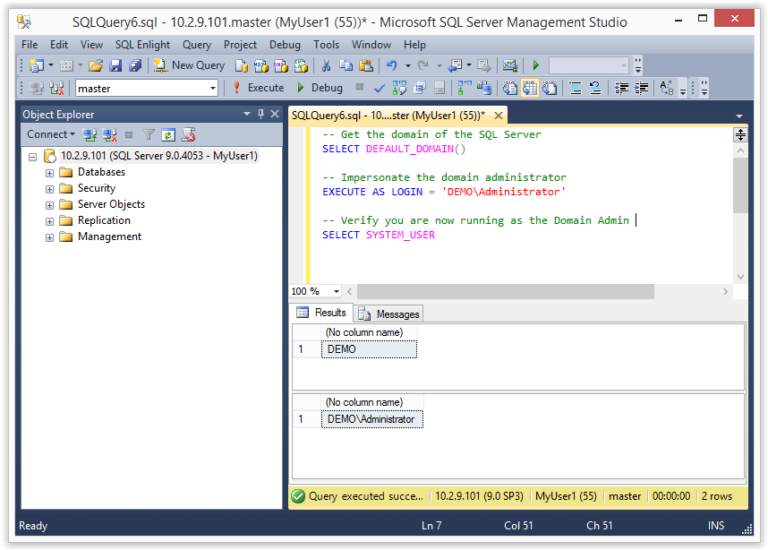
Task: Click the Decrease Indent icon
Action: [622, 88]
